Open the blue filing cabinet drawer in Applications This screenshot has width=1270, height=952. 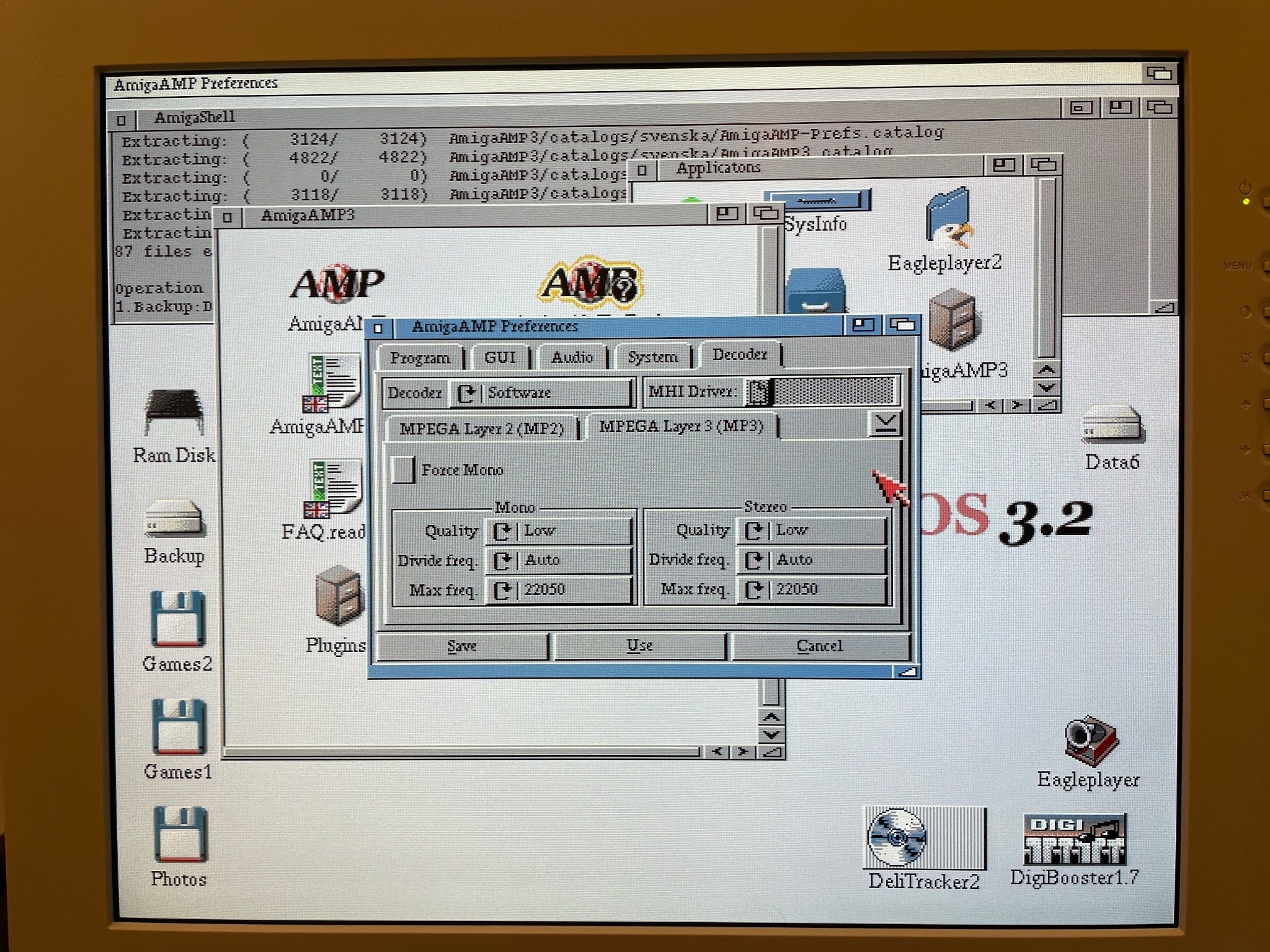[x=815, y=291]
